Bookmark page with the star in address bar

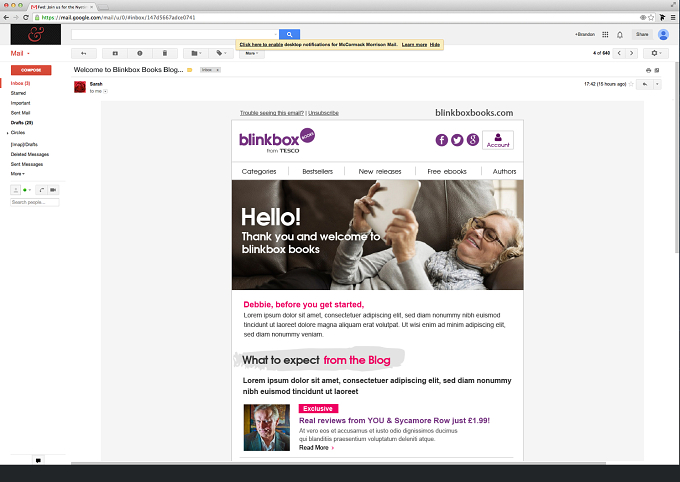(651, 17)
